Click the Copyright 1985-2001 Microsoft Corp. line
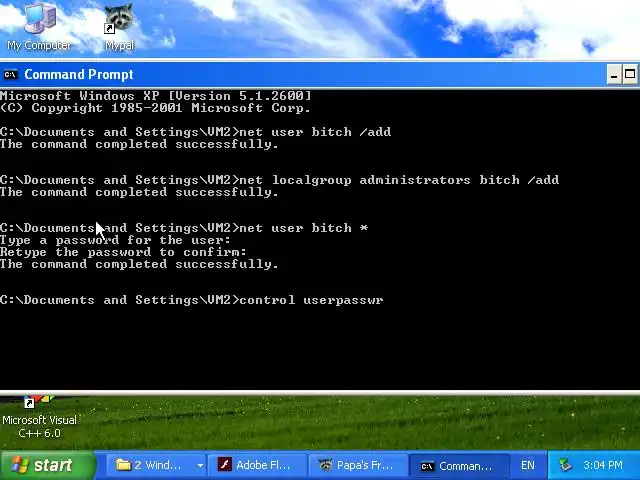640x480 pixels. click(x=155, y=108)
